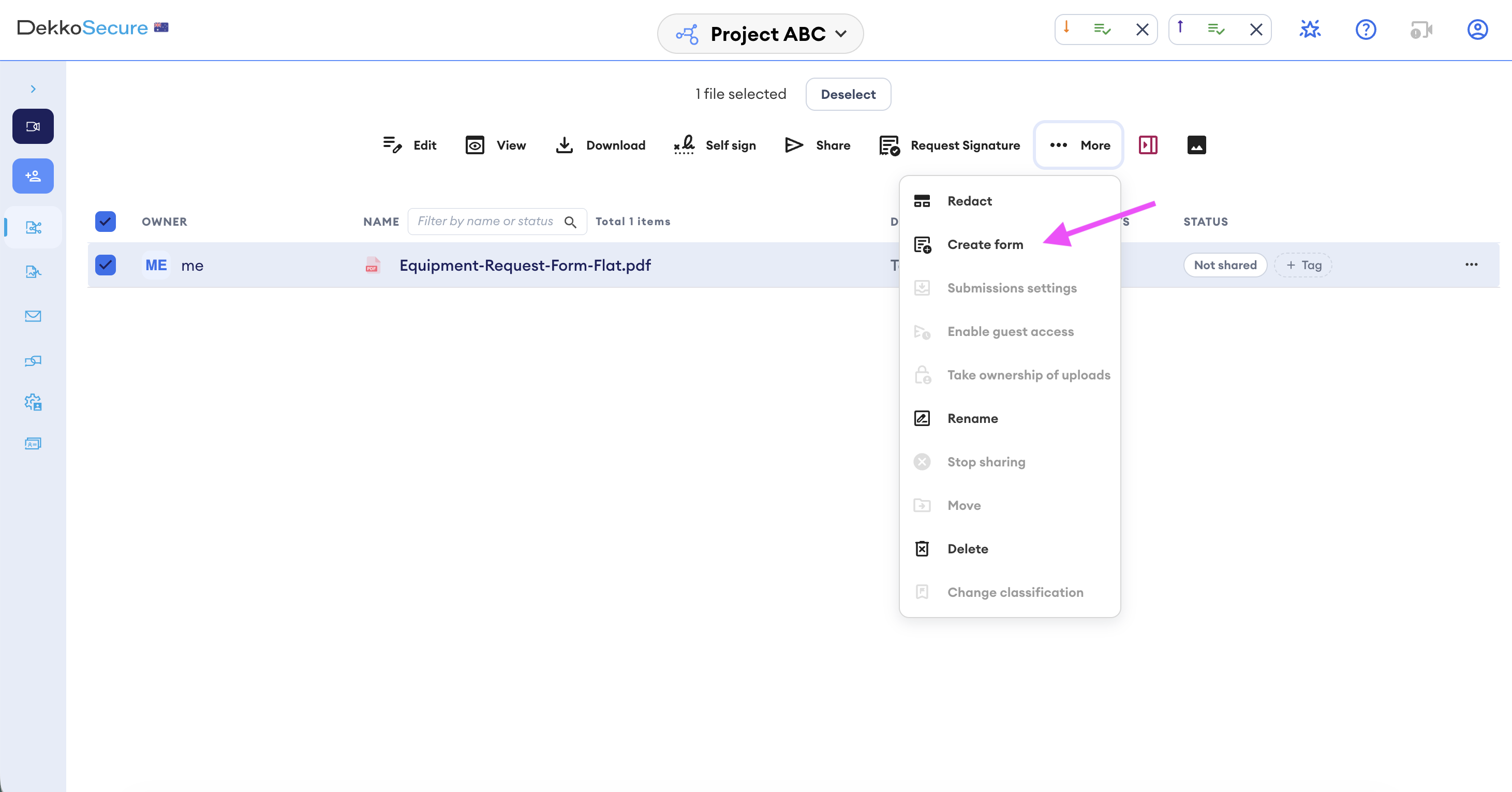This screenshot has width=1512, height=792.
Task: Open the mail sidebar icon
Action: tap(34, 316)
